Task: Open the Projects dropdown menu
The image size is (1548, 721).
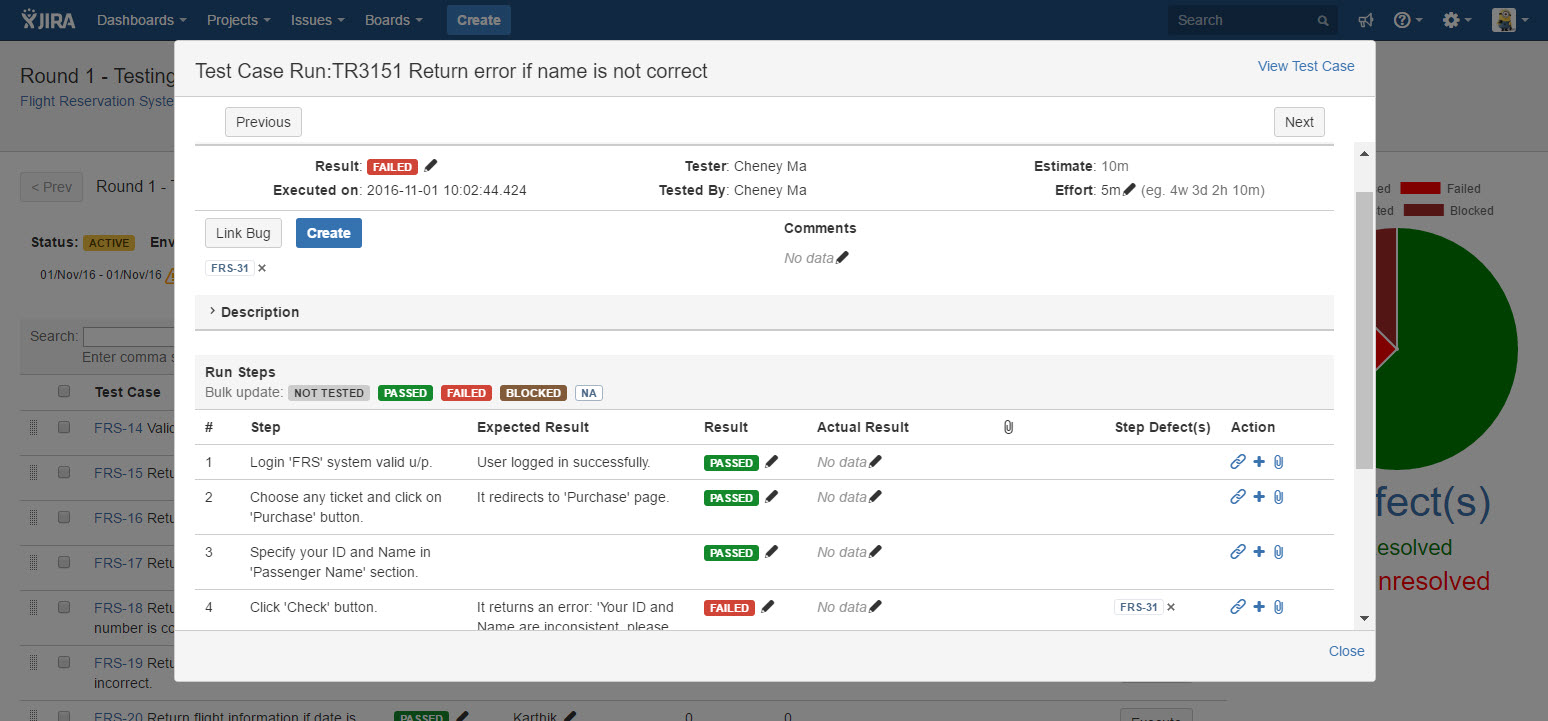Action: pyautogui.click(x=238, y=20)
